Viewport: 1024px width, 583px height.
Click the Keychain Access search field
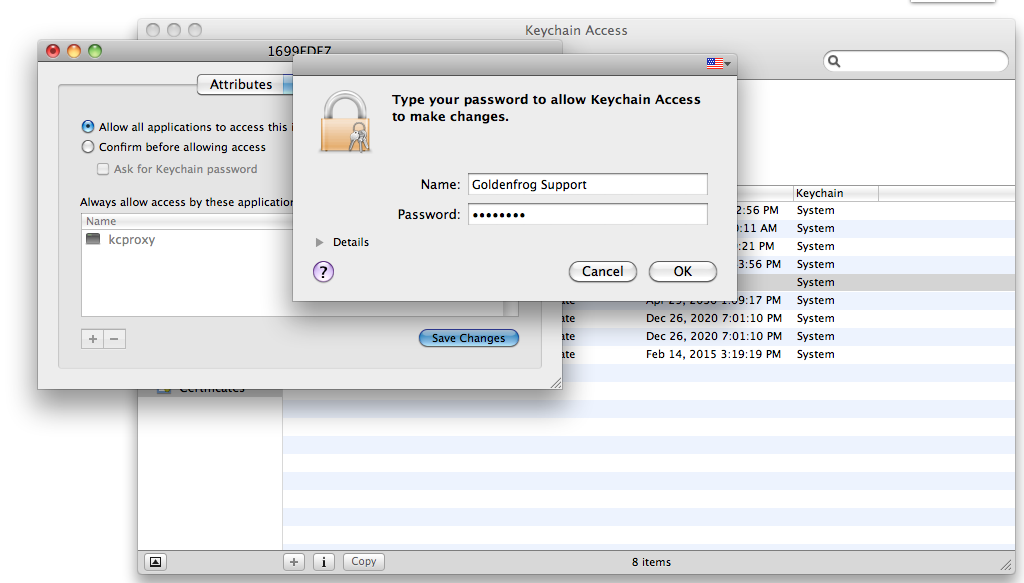point(916,61)
